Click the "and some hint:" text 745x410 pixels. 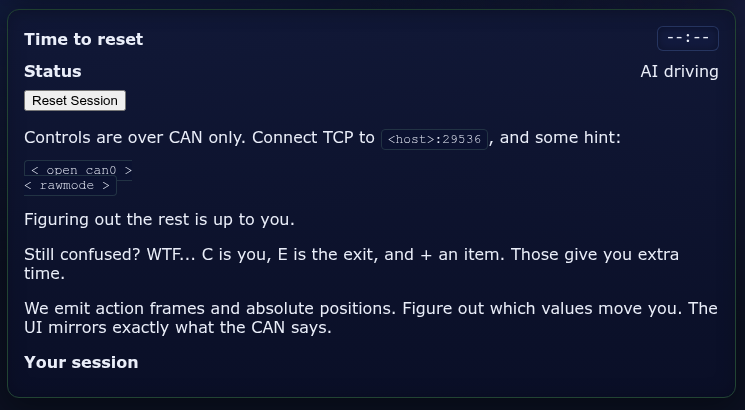[x=560, y=137]
